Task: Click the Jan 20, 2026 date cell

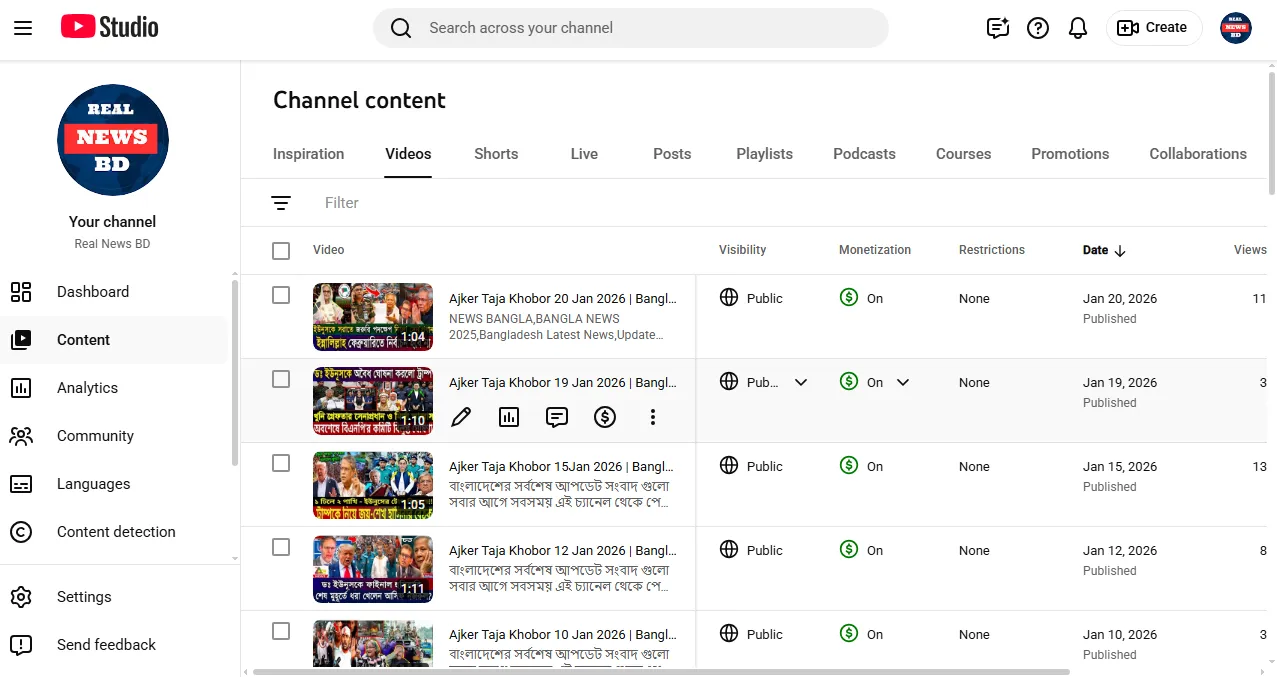Action: tap(1120, 299)
